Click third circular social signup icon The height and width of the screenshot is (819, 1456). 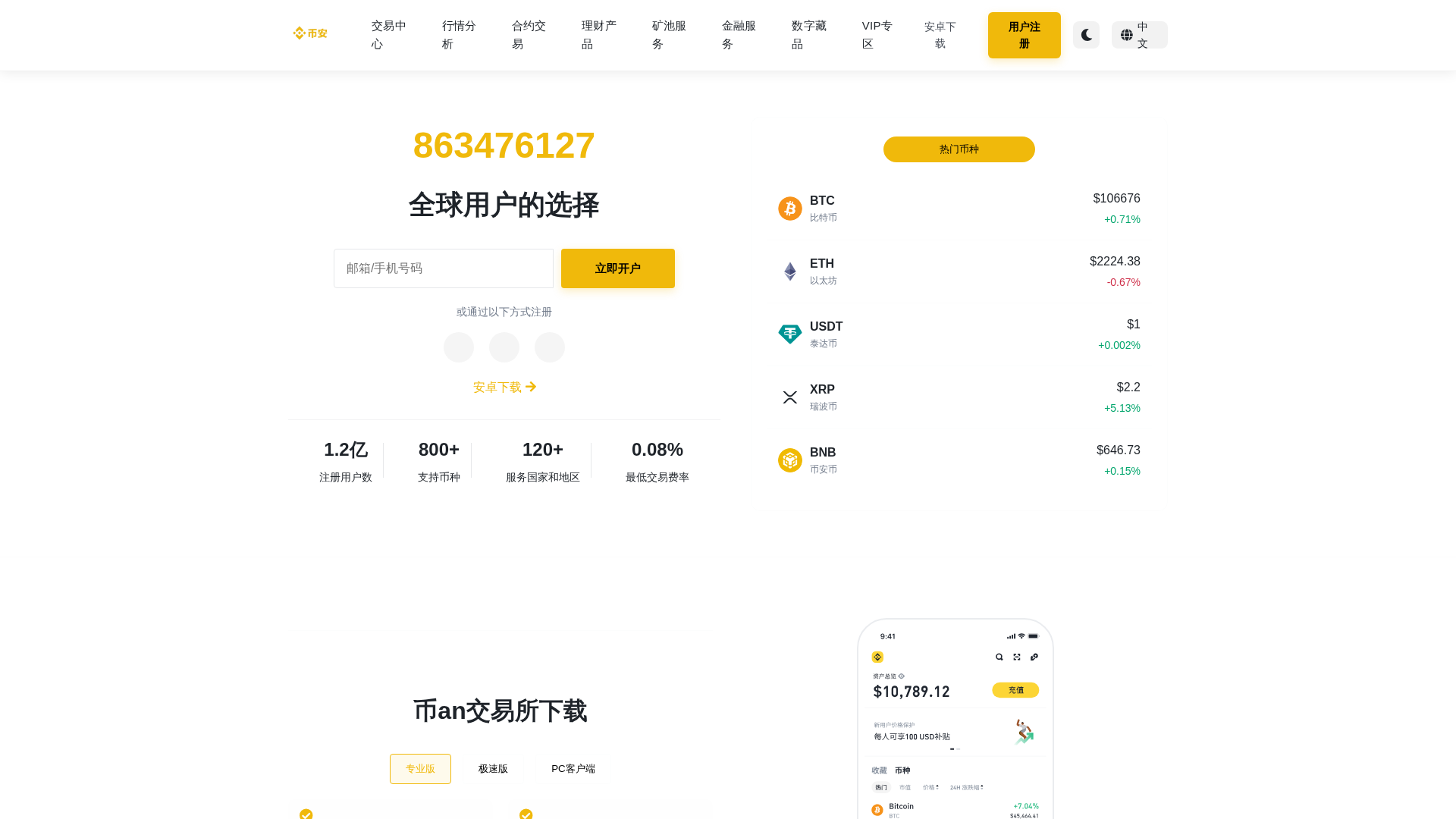(550, 347)
